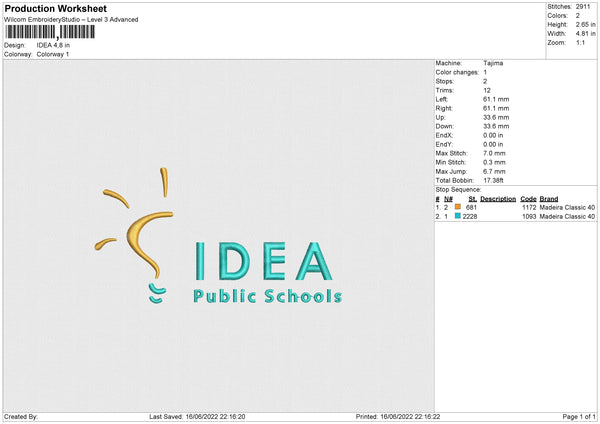Click 'Page 1 of 1' footer text

pos(579,417)
